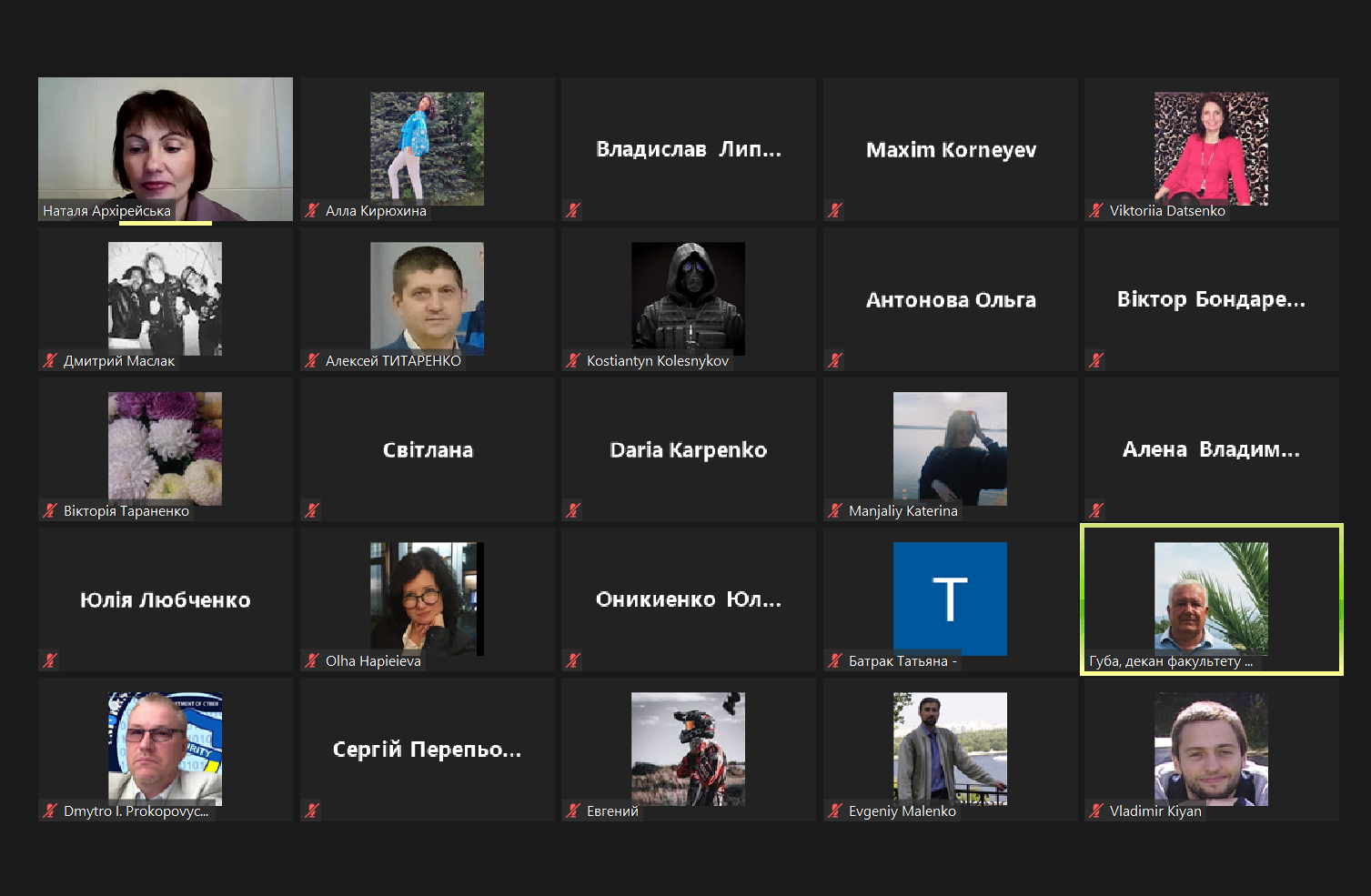Click muted mic icon in Сергій Перепьо... tile
Image resolution: width=1371 pixels, height=896 pixels.
point(312,810)
